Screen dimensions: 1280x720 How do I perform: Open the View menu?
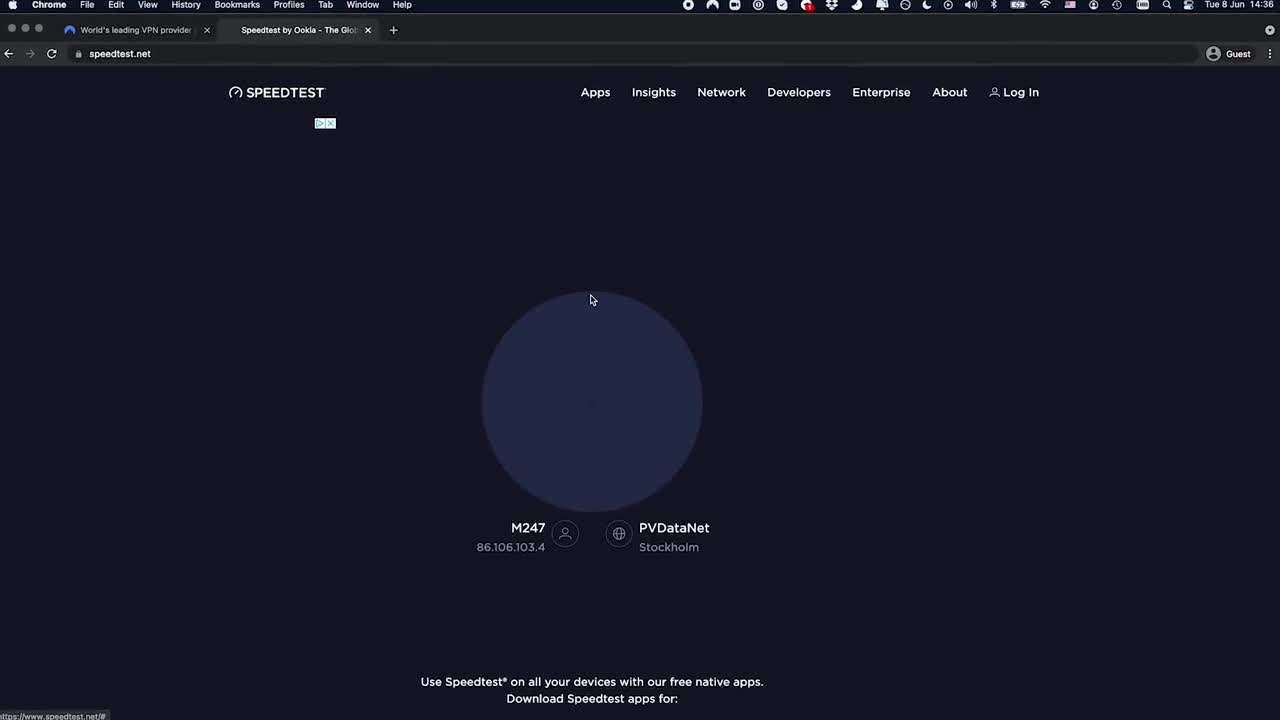147,5
